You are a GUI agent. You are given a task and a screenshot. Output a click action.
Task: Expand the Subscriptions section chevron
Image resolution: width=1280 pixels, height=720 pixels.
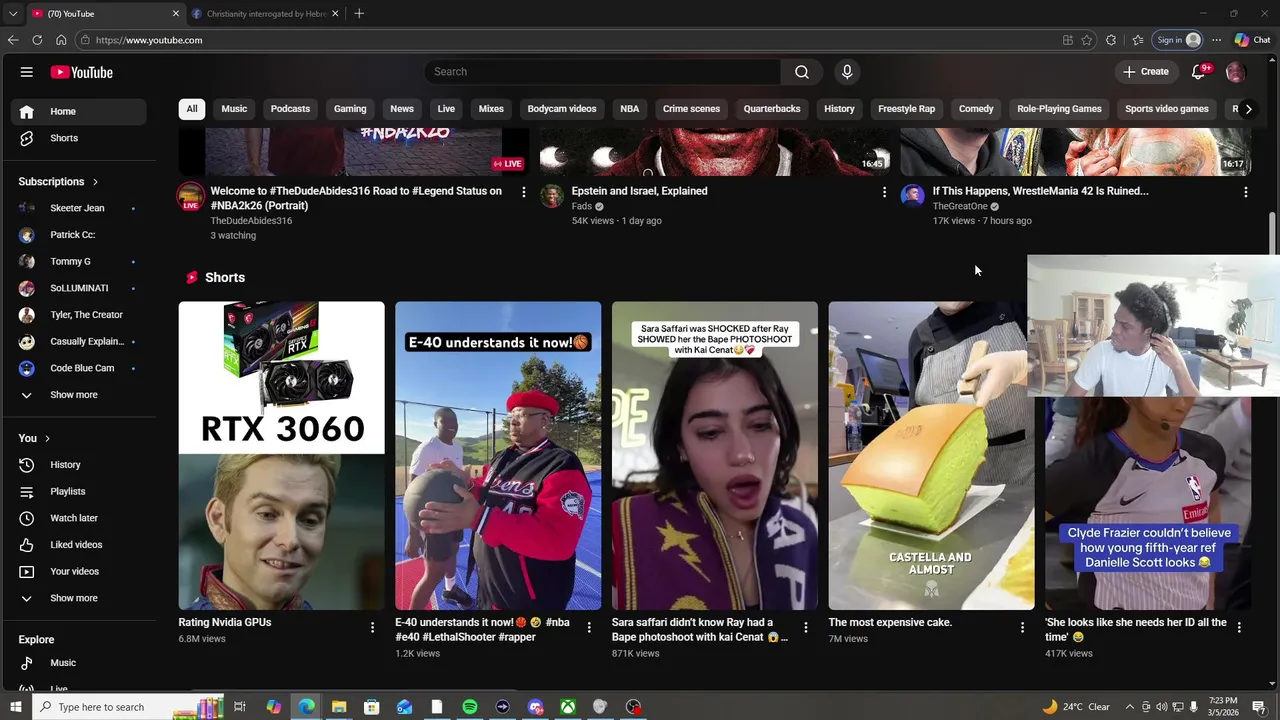click(95, 182)
